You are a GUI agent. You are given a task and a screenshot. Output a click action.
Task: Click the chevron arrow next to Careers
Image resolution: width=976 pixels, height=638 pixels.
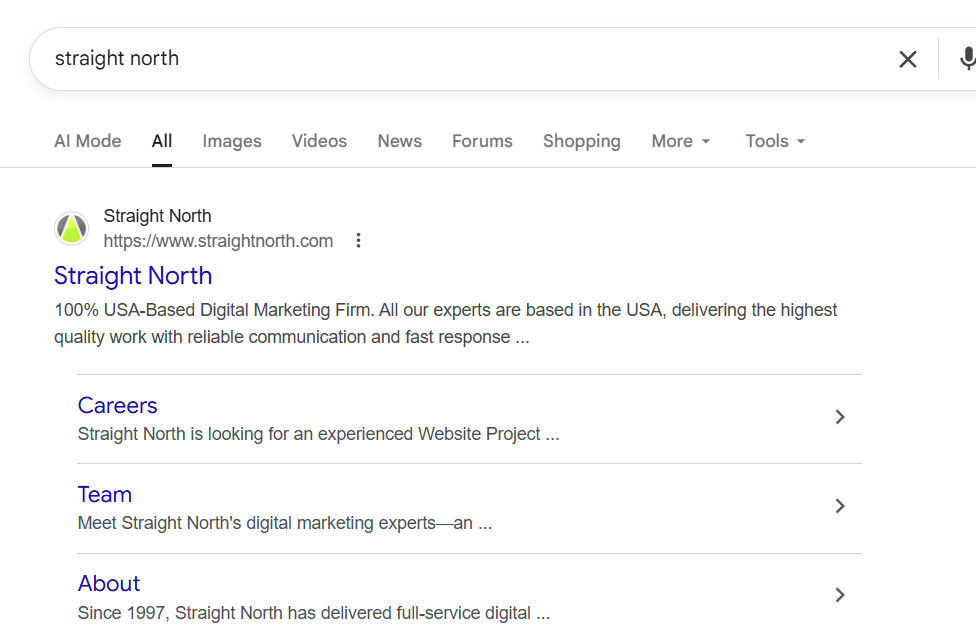840,417
